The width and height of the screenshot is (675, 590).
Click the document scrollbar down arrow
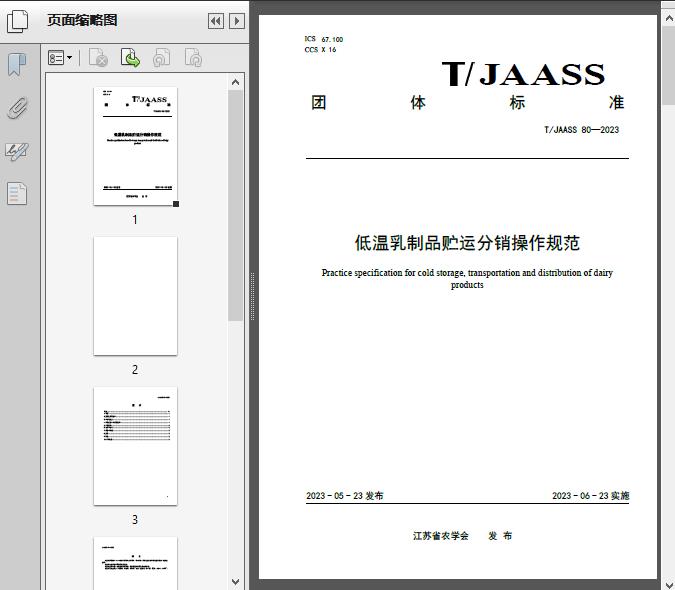tap(669, 585)
